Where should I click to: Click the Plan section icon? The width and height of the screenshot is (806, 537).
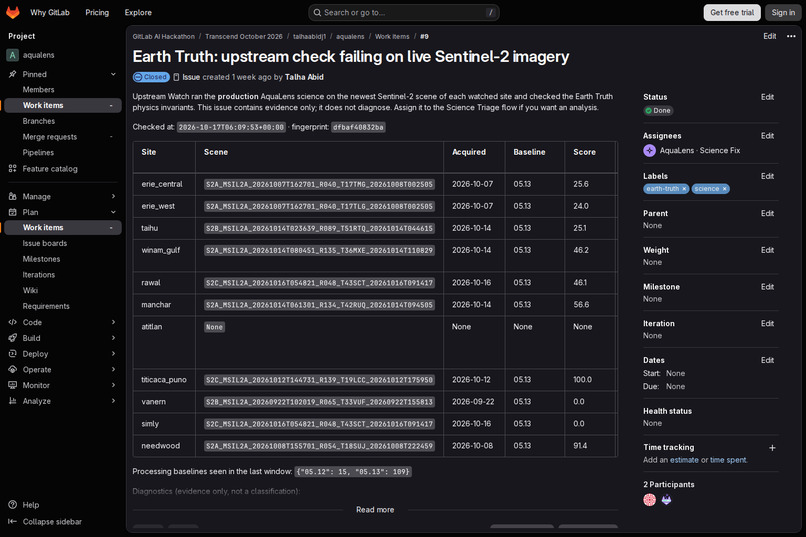(12, 212)
